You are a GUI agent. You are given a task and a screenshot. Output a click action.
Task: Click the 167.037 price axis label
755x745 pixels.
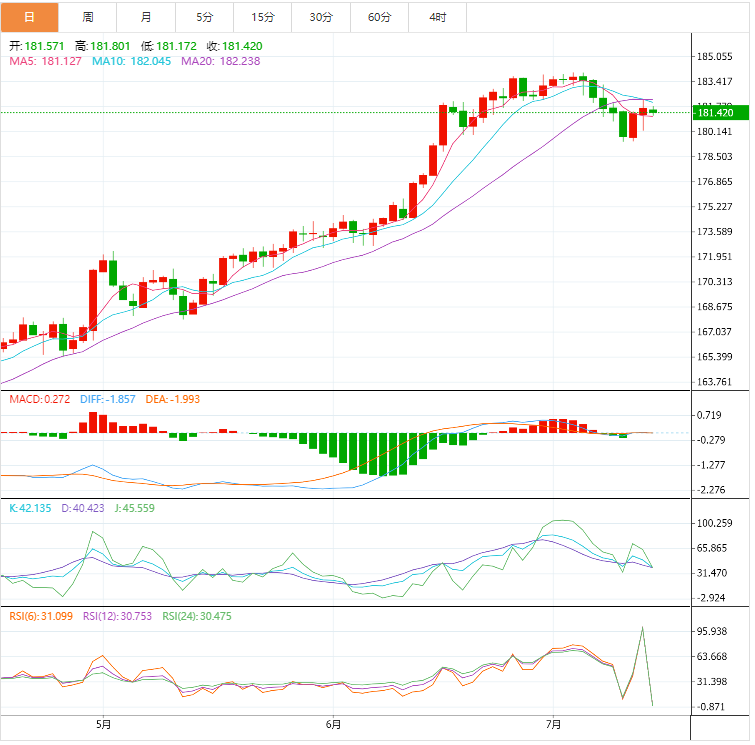tap(715, 332)
